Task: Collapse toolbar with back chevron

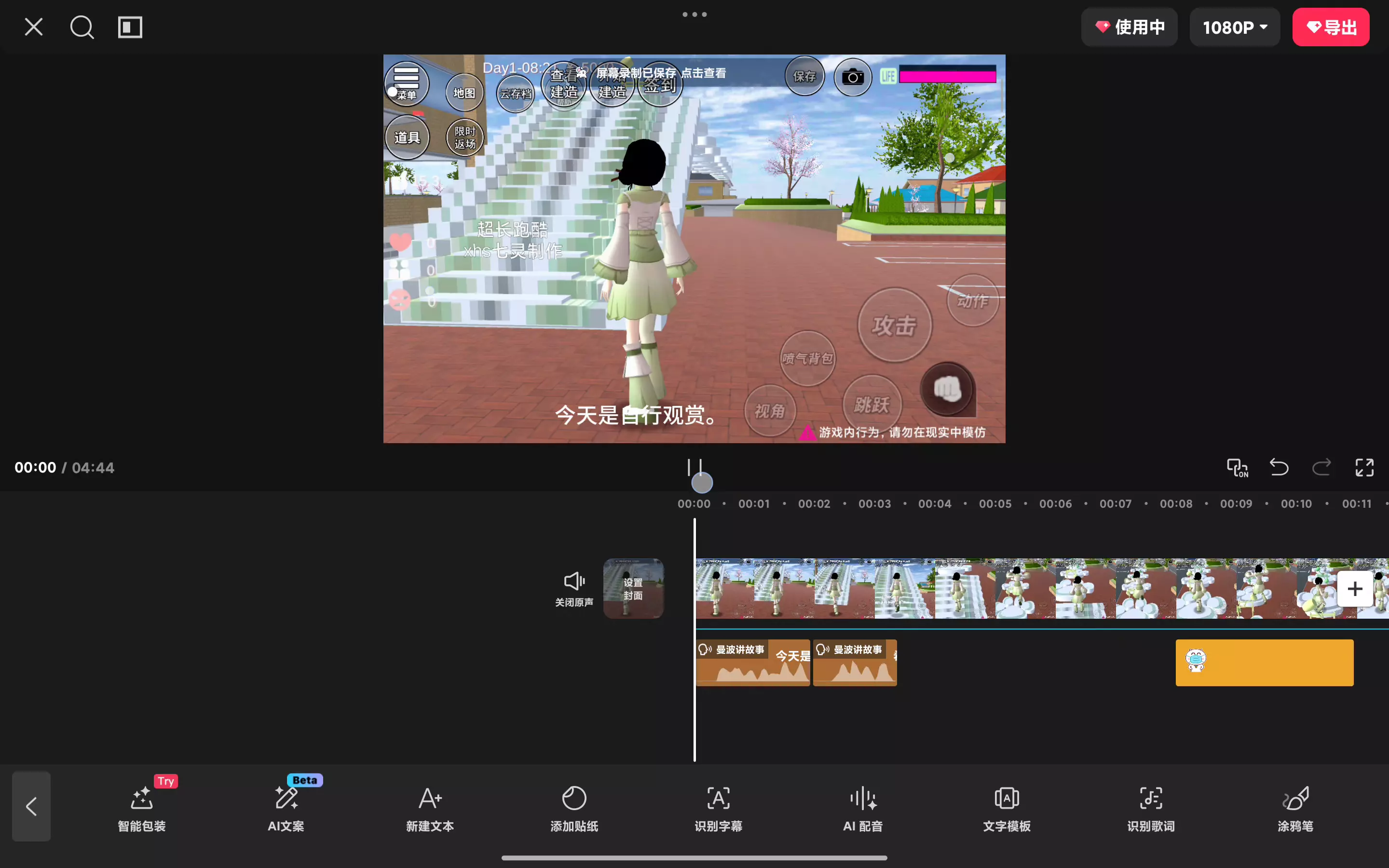Action: pyautogui.click(x=31, y=806)
